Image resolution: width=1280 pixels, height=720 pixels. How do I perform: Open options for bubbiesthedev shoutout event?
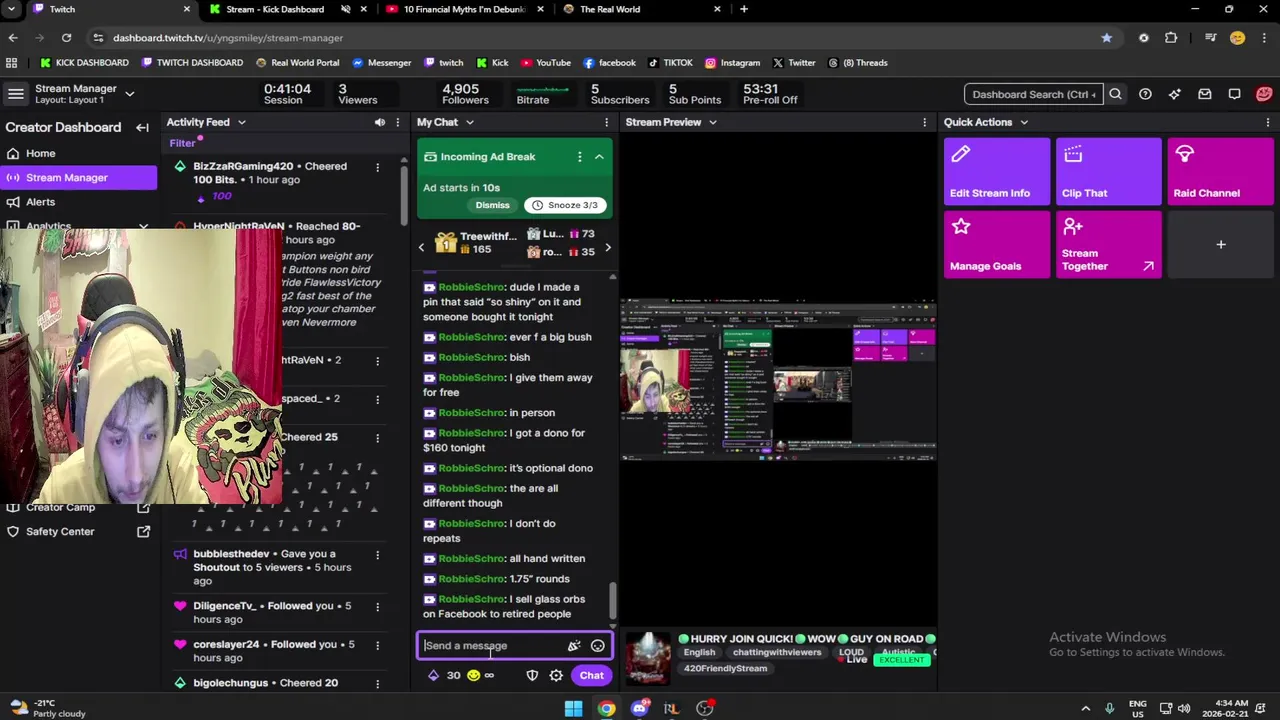pyautogui.click(x=377, y=554)
